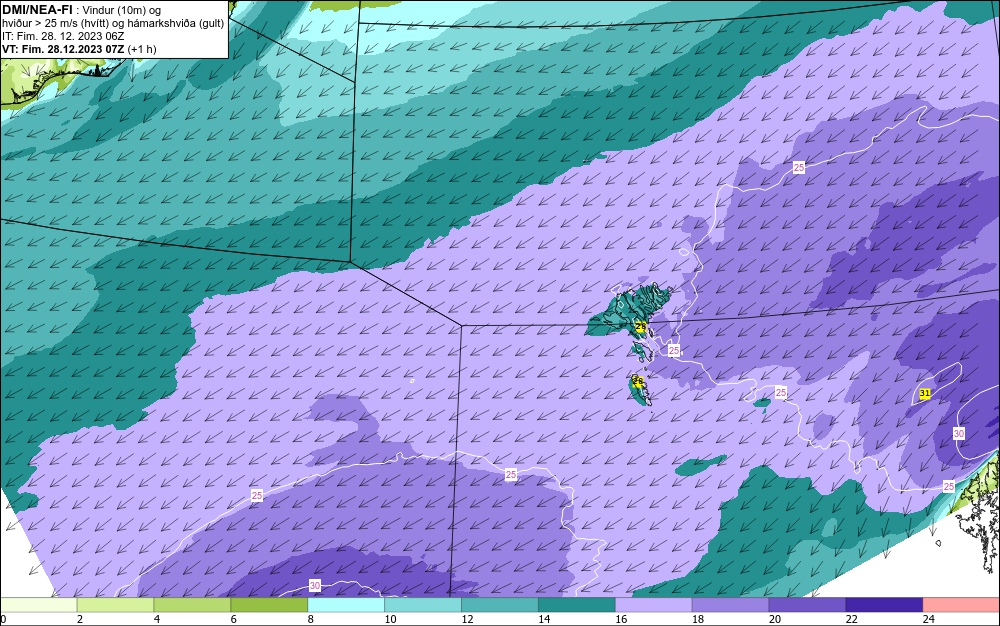Pick the pale yellow 0–2 m/s legend swatch
Screen dimensions: 1000x626
38,605
